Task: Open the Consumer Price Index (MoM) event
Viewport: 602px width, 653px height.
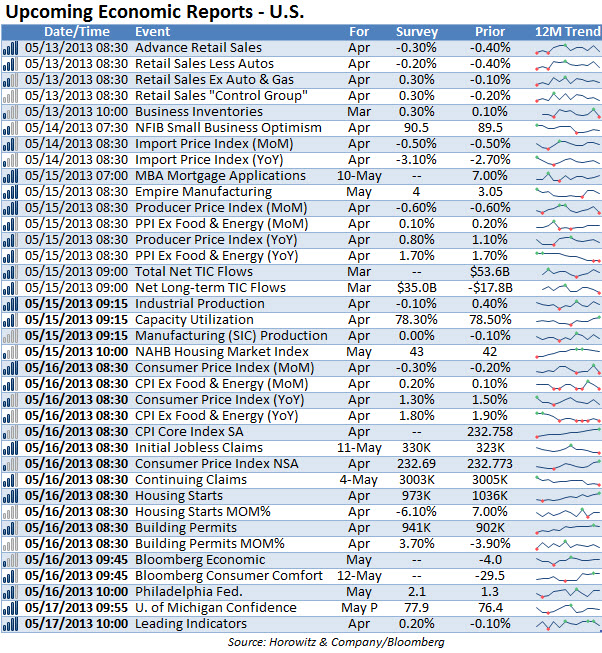Action: pos(224,368)
